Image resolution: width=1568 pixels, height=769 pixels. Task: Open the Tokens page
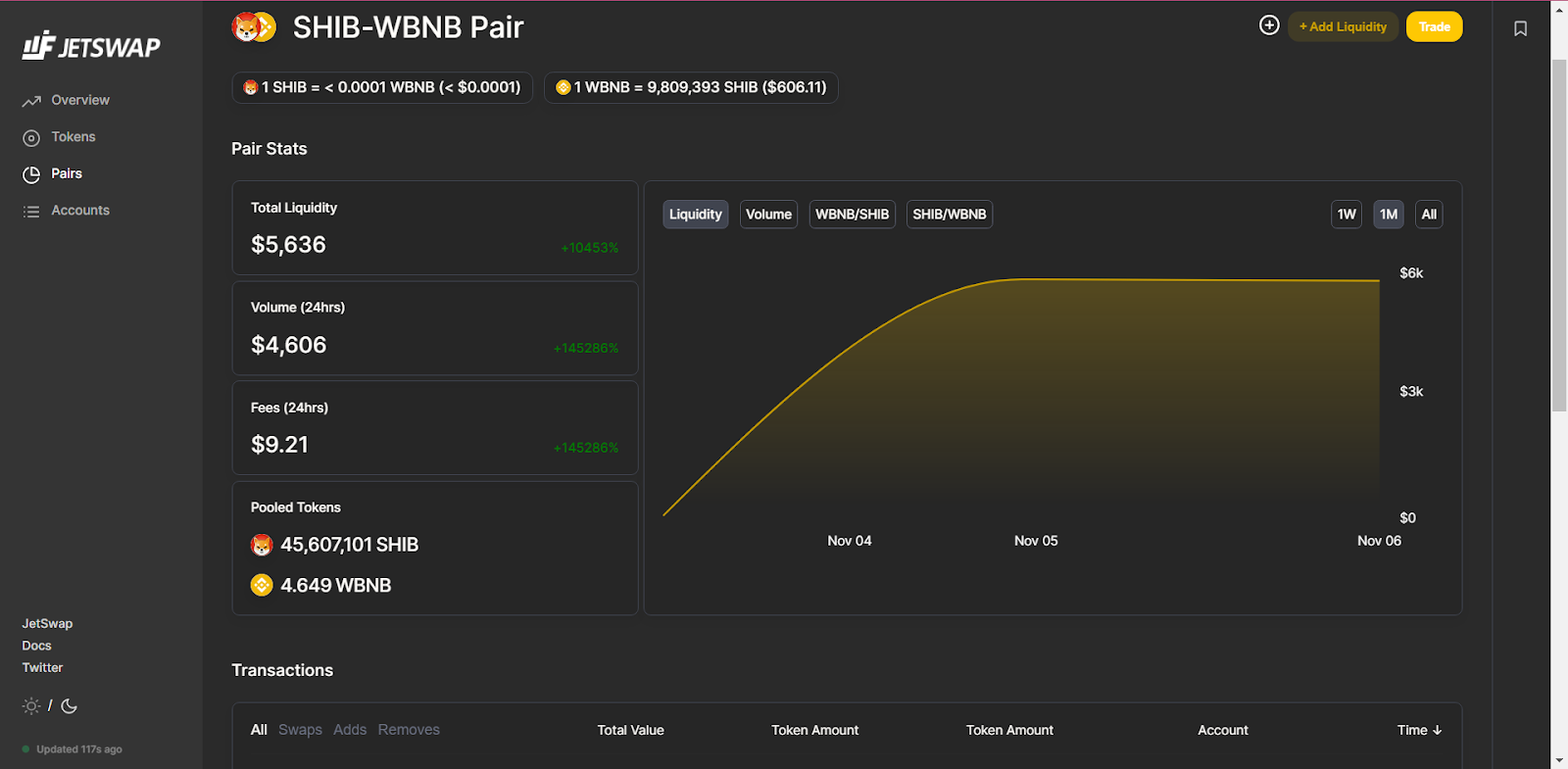click(x=73, y=137)
